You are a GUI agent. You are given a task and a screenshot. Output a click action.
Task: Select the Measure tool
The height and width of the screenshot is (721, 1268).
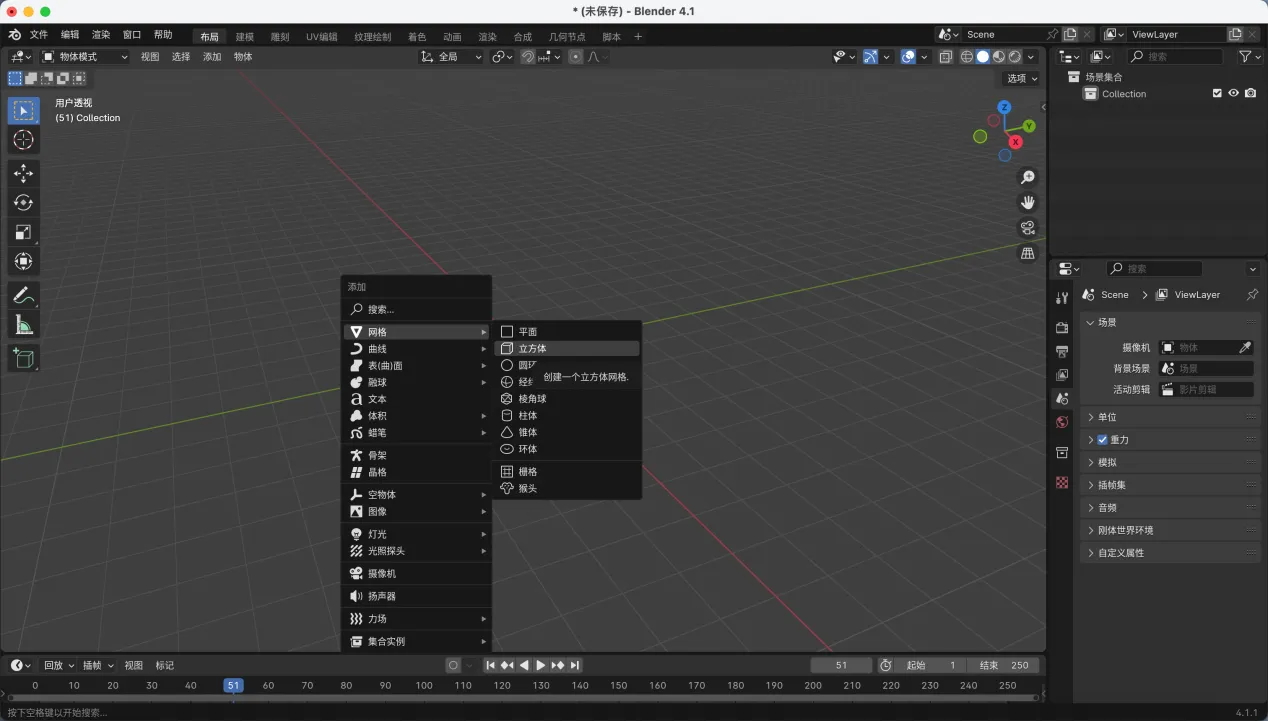pos(24,325)
